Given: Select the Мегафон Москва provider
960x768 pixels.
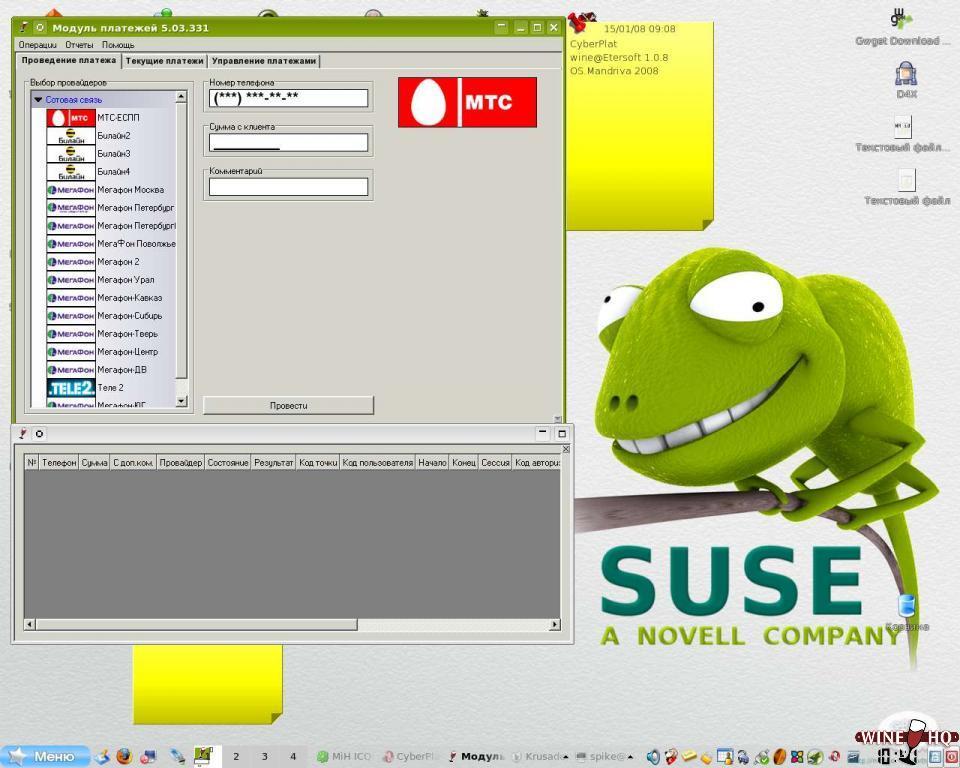Looking at the screenshot, I should tap(130, 190).
